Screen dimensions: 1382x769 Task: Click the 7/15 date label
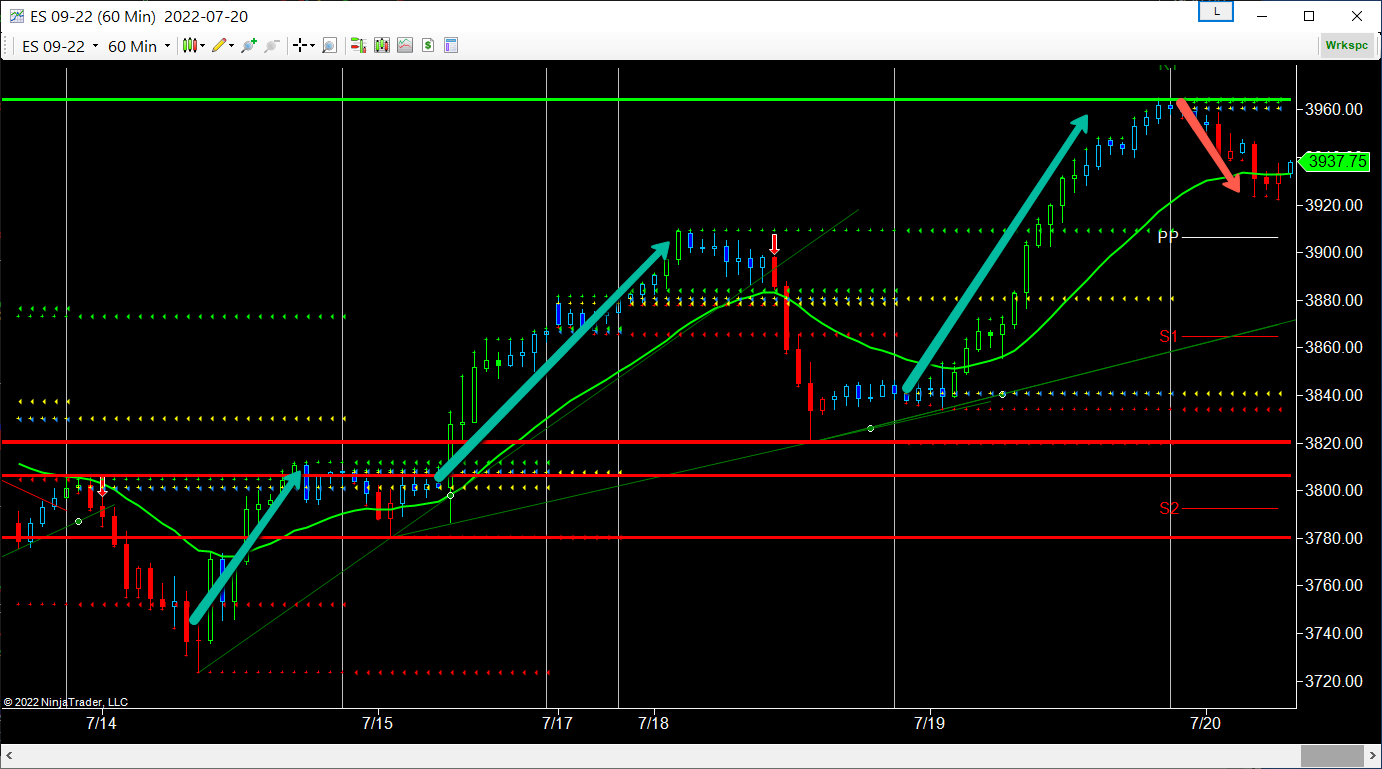[377, 723]
